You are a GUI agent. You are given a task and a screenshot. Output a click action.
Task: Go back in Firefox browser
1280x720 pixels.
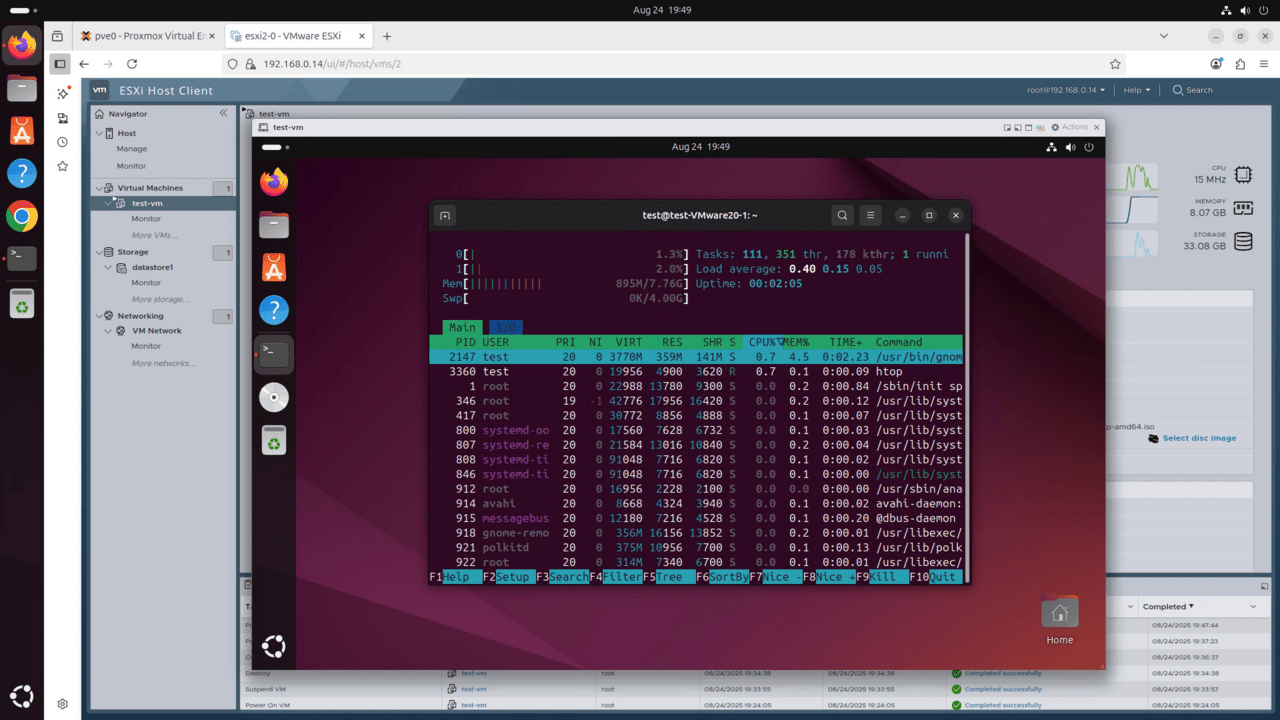click(84, 64)
